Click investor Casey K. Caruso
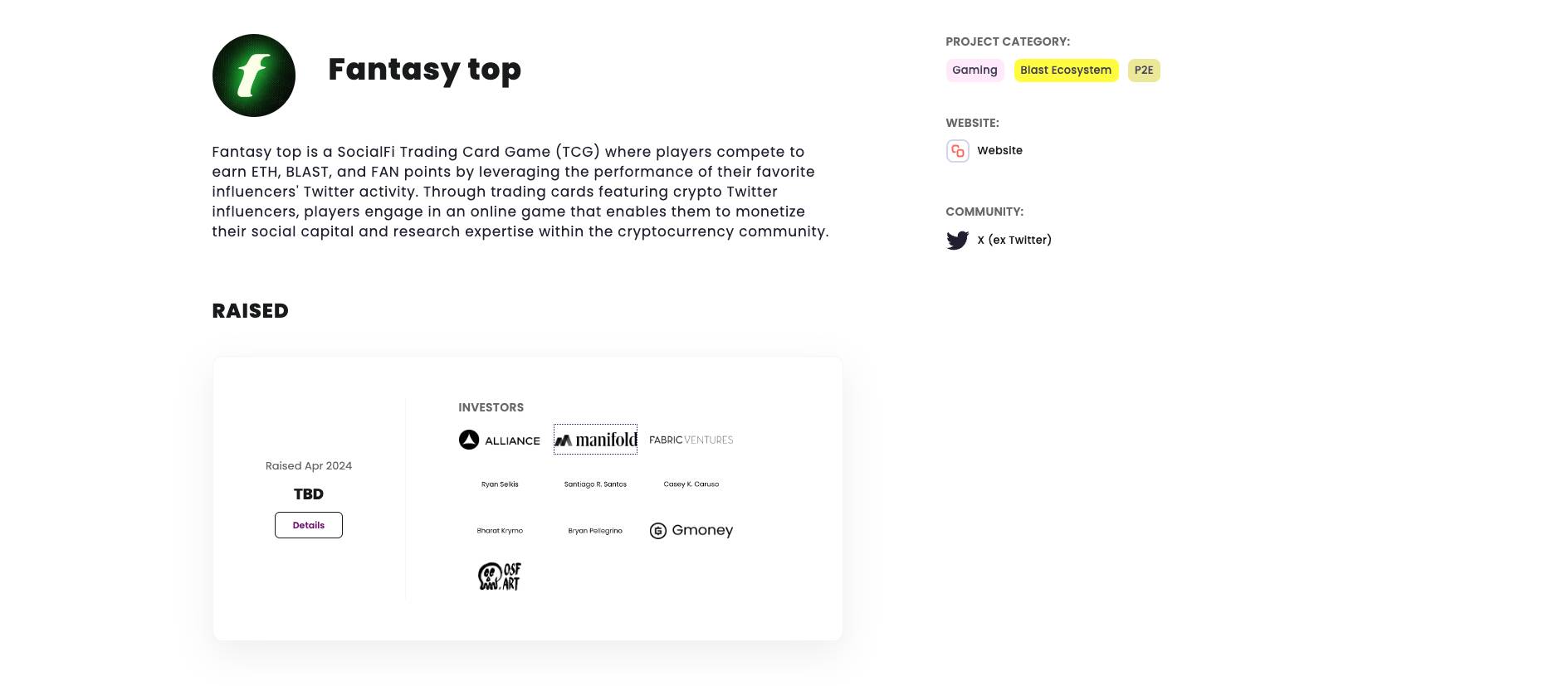 pyautogui.click(x=691, y=484)
